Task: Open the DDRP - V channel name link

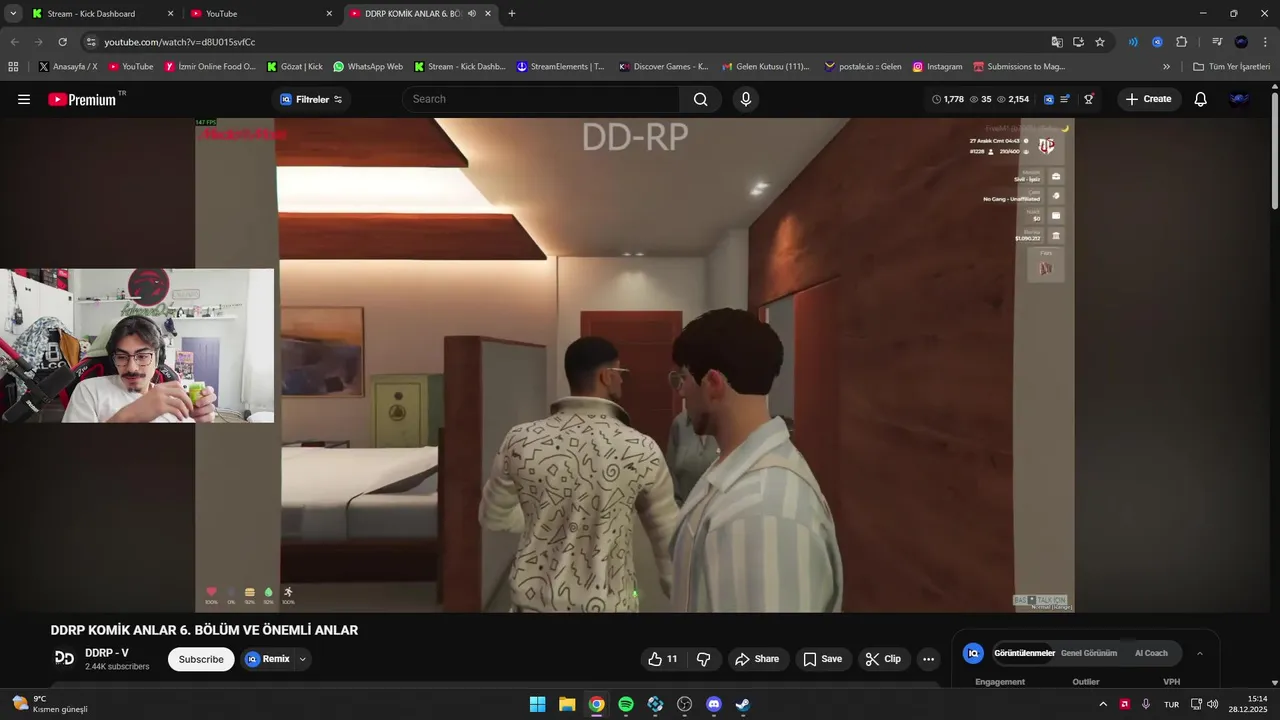Action: pos(107,653)
